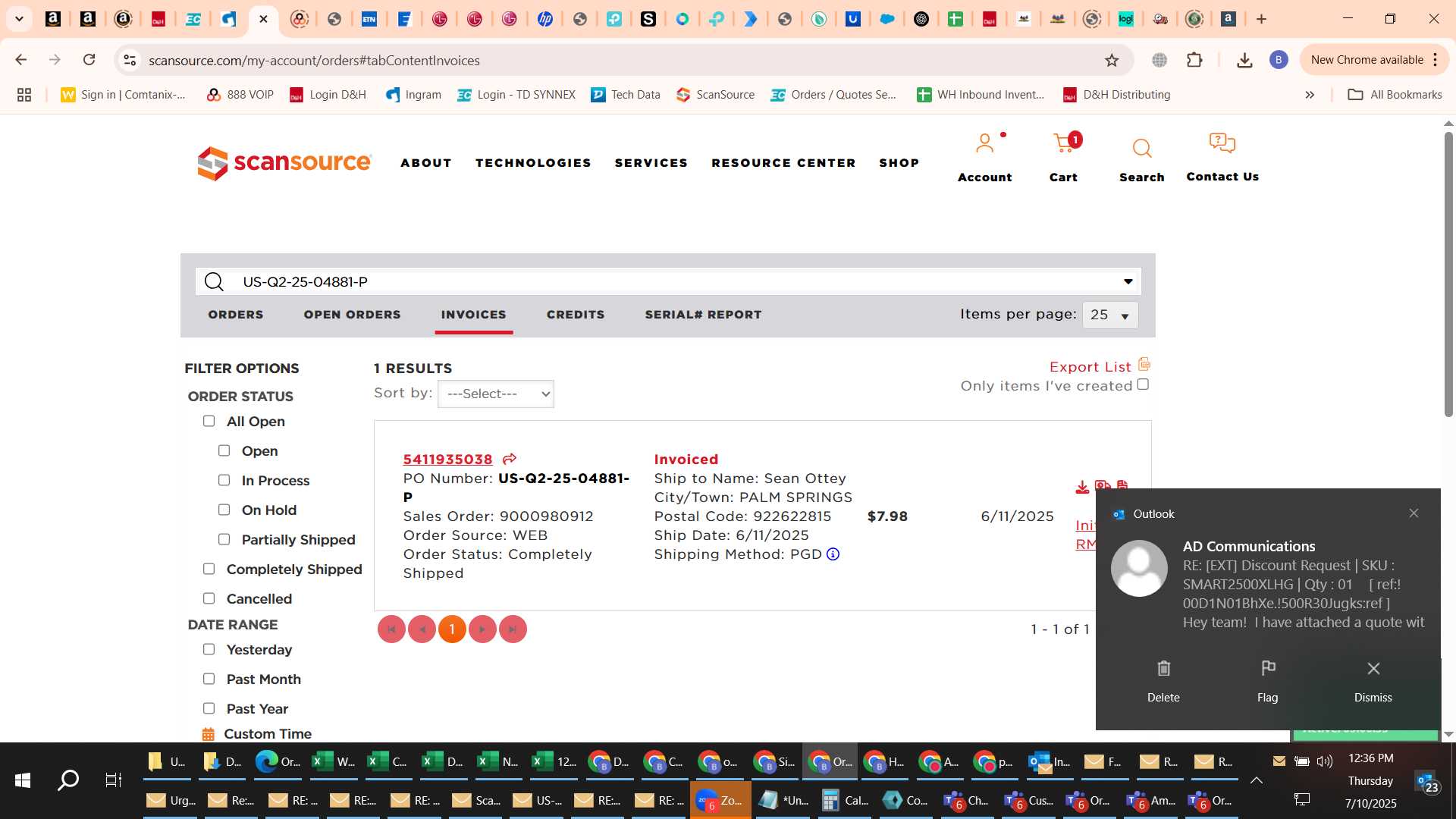Check the Cancelled filter

[x=209, y=598]
